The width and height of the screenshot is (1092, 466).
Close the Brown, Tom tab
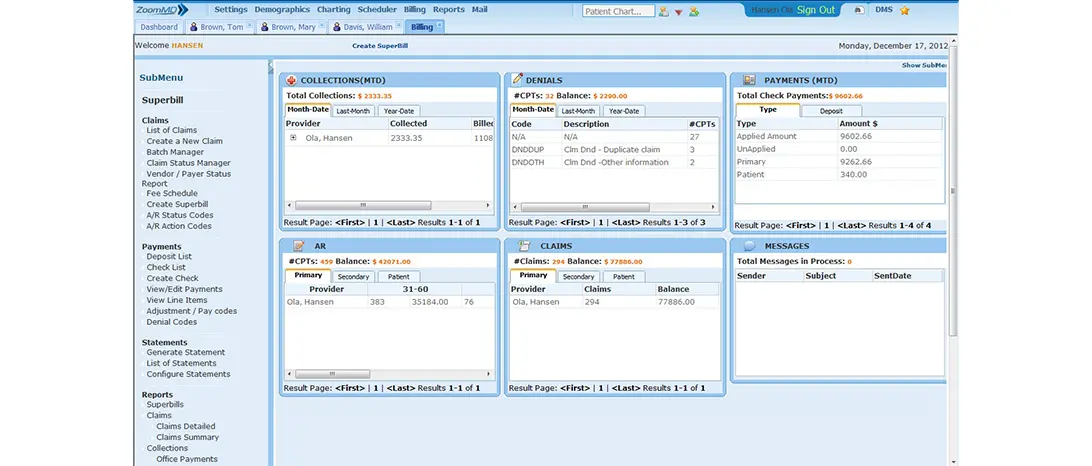pyautogui.click(x=249, y=26)
